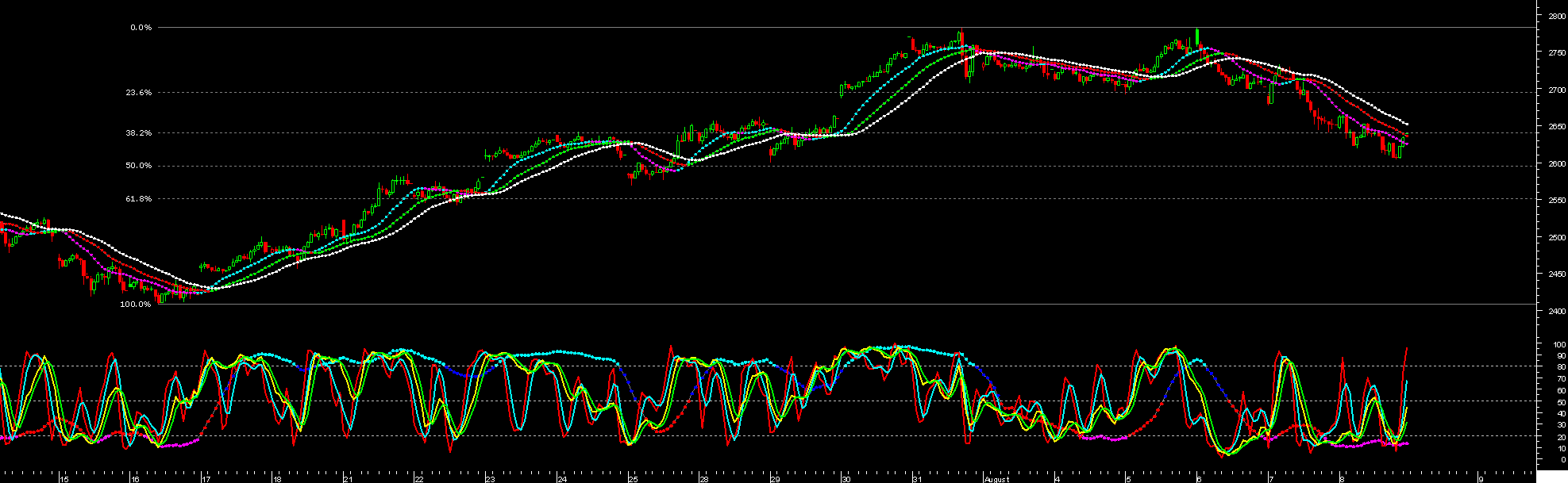Screen dimensions: 1568x483
Task: Click the date axis label 22
Action: [x=418, y=479]
